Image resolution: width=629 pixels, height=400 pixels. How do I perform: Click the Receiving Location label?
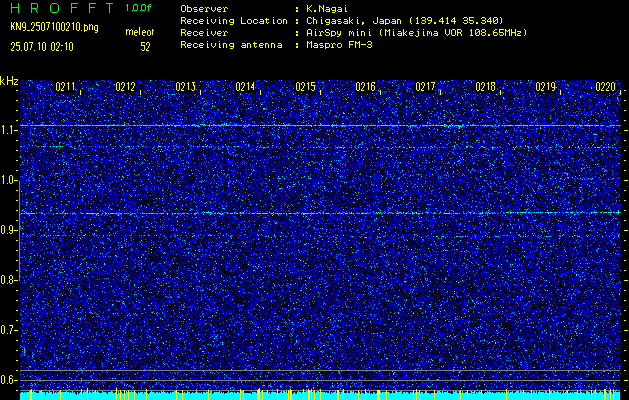point(234,21)
